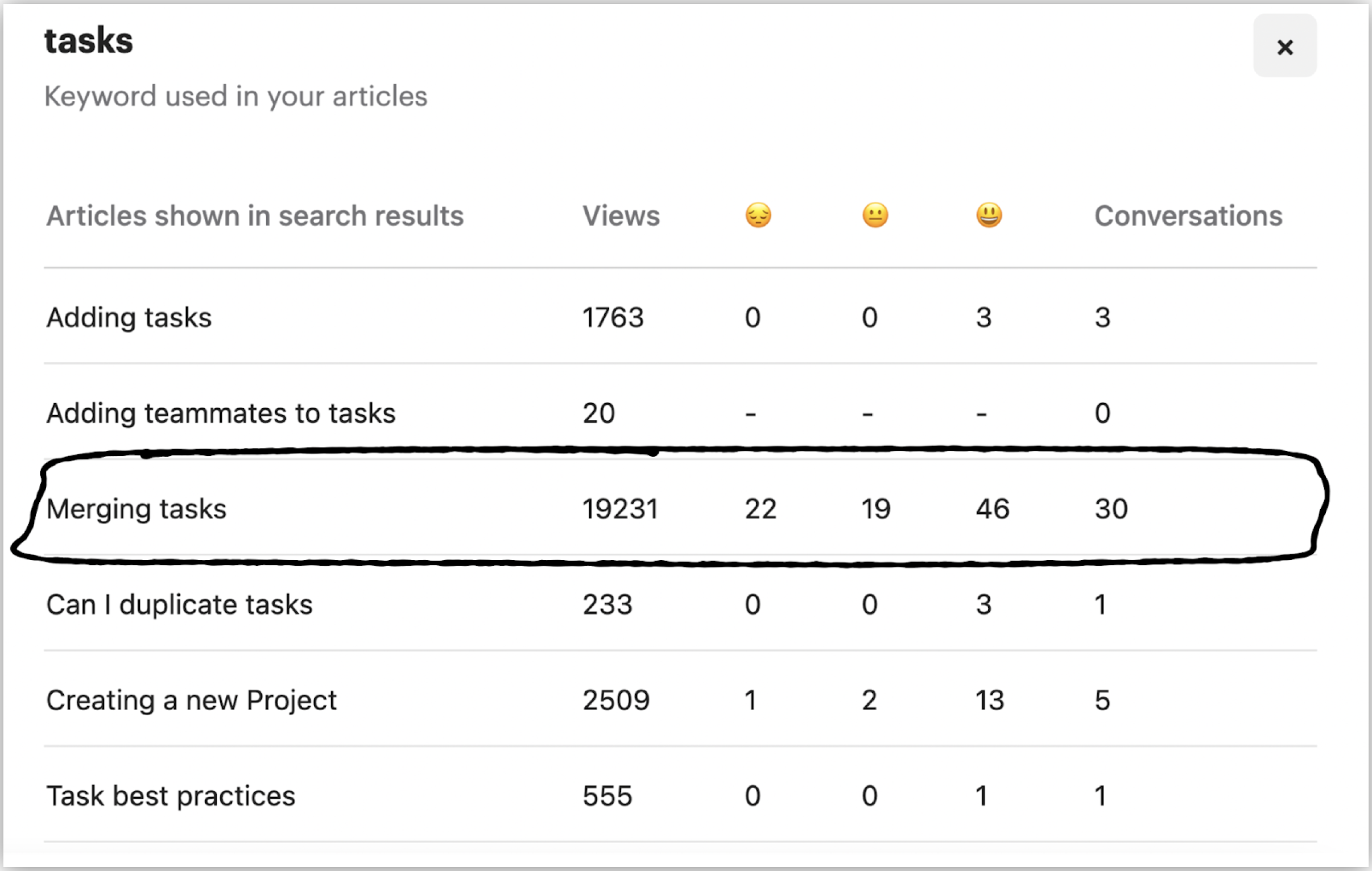Close the tasks keyword panel
Screen dimensions: 1372x871
click(1285, 46)
